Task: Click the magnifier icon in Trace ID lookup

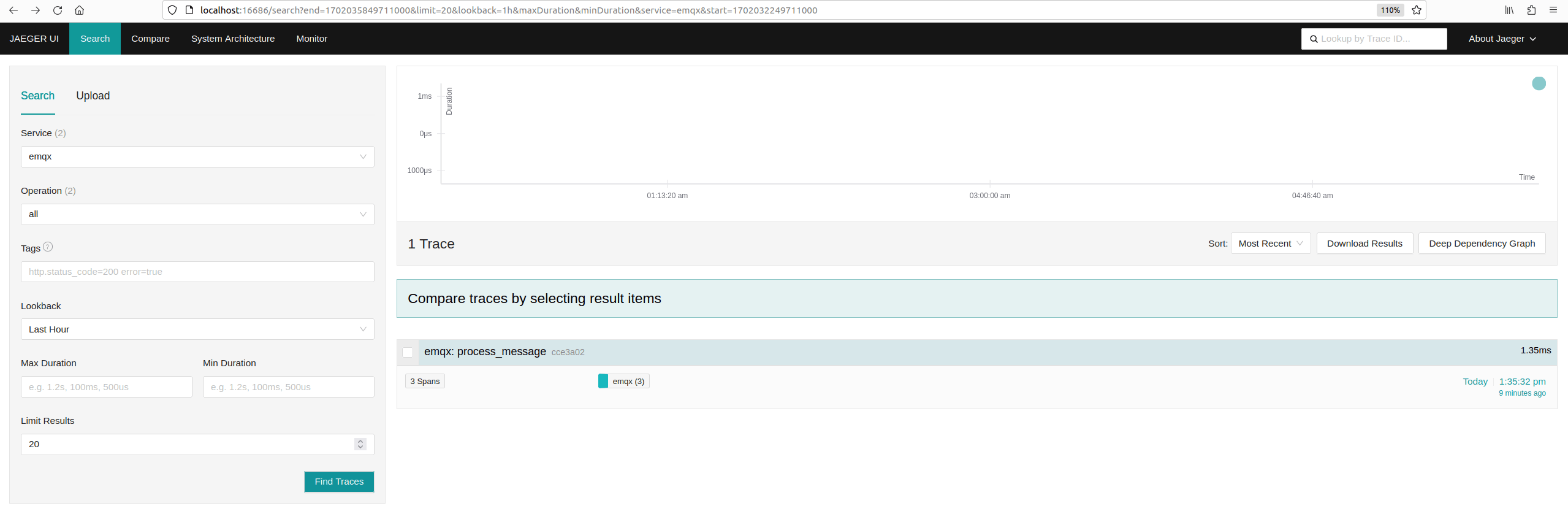Action: pos(1314,39)
